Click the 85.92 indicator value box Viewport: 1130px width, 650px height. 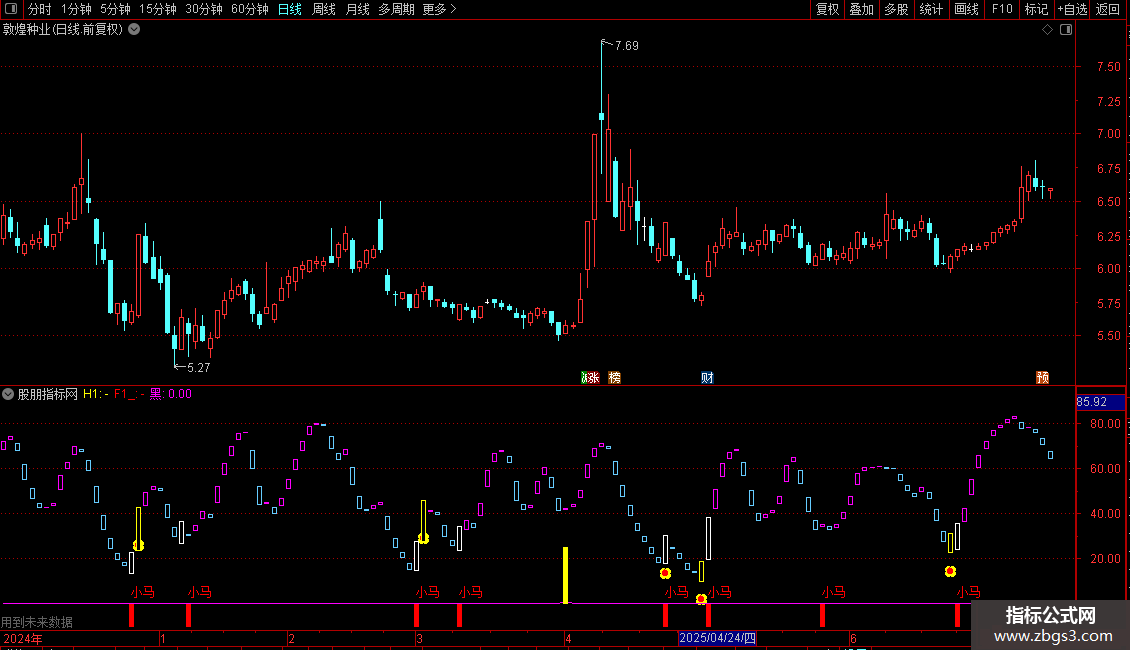pos(1100,402)
